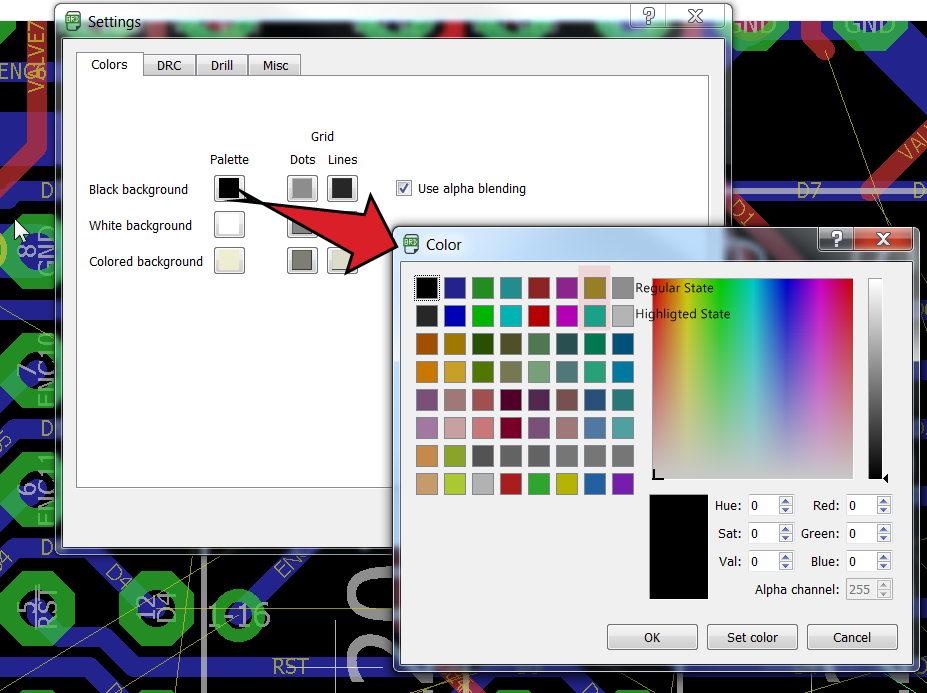
Task: Select the bright green swatch in the second row
Action: pos(483,316)
